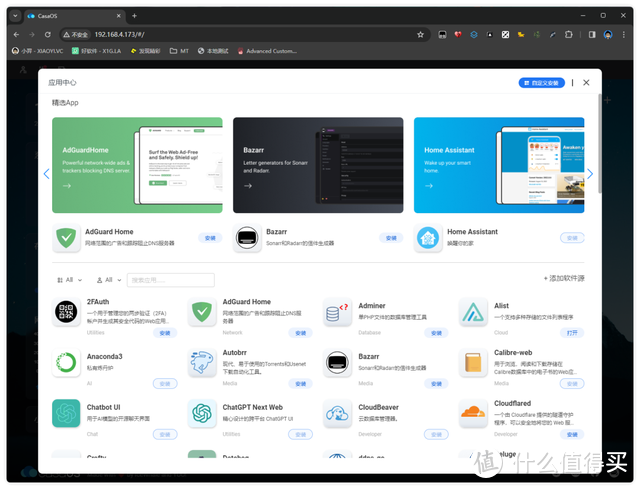Show next featured apps with right arrow
Image resolution: width=640 pixels, height=489 pixels.
coord(590,174)
